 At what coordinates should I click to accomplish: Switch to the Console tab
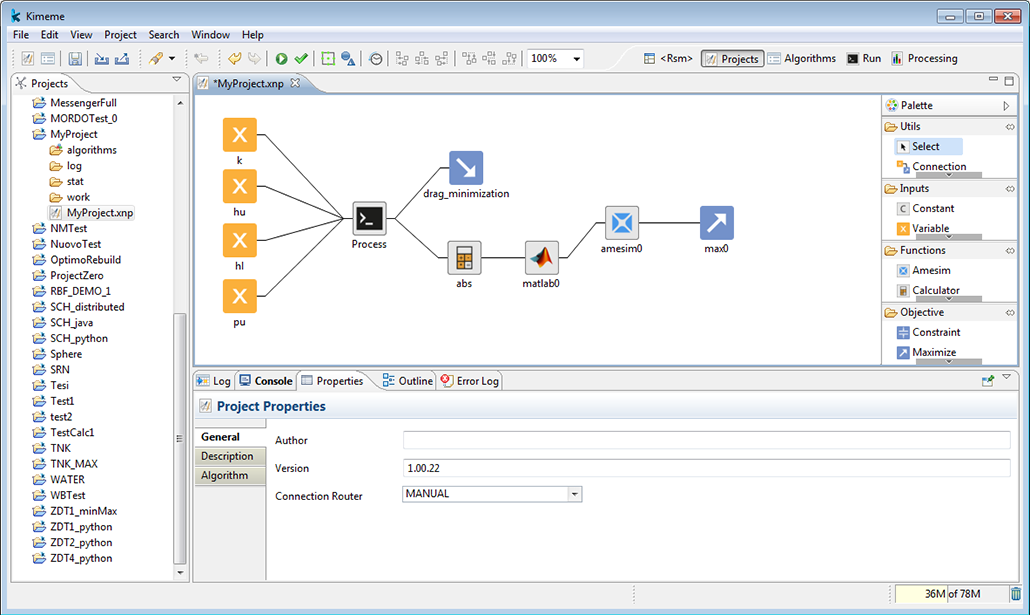click(266, 381)
